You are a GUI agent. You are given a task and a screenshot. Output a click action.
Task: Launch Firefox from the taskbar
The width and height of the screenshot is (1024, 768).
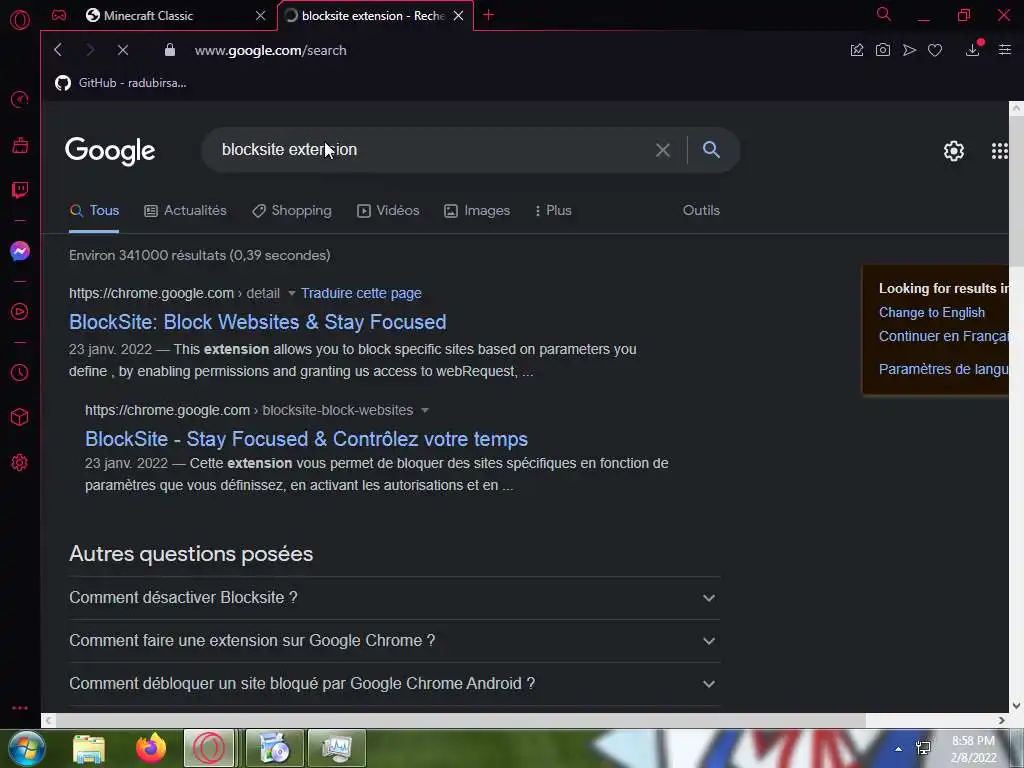click(x=151, y=748)
